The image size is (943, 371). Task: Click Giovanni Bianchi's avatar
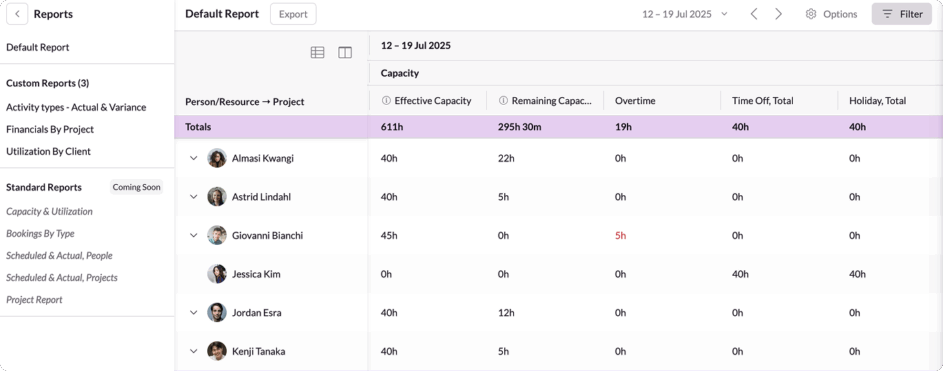tap(217, 235)
